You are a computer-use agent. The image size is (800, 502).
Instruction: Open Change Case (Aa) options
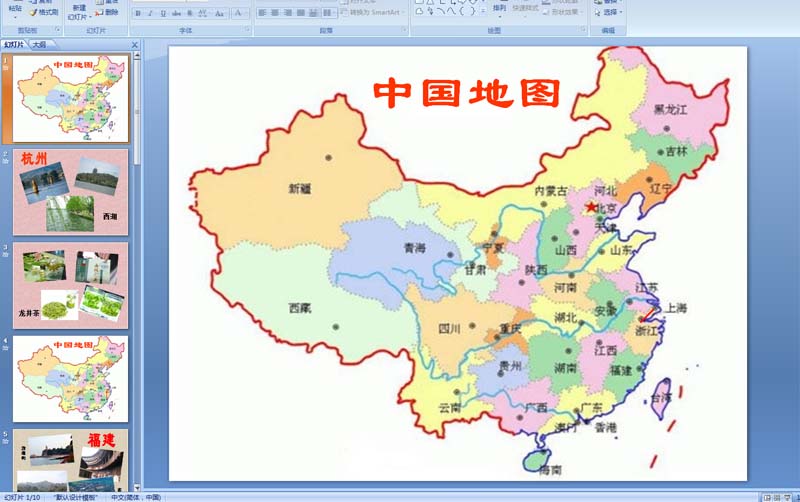click(x=219, y=13)
